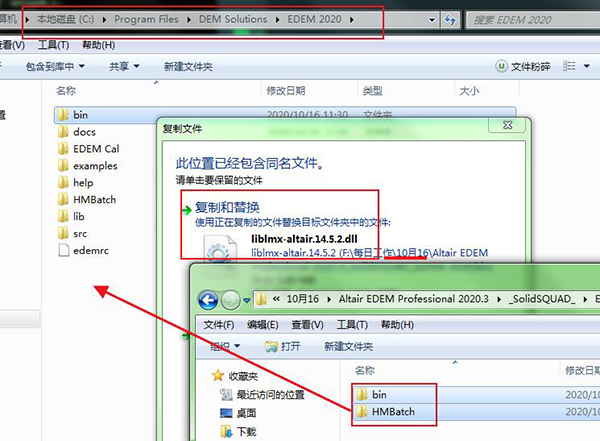
Task: Select HMBatch folder in front window
Action: point(393,412)
